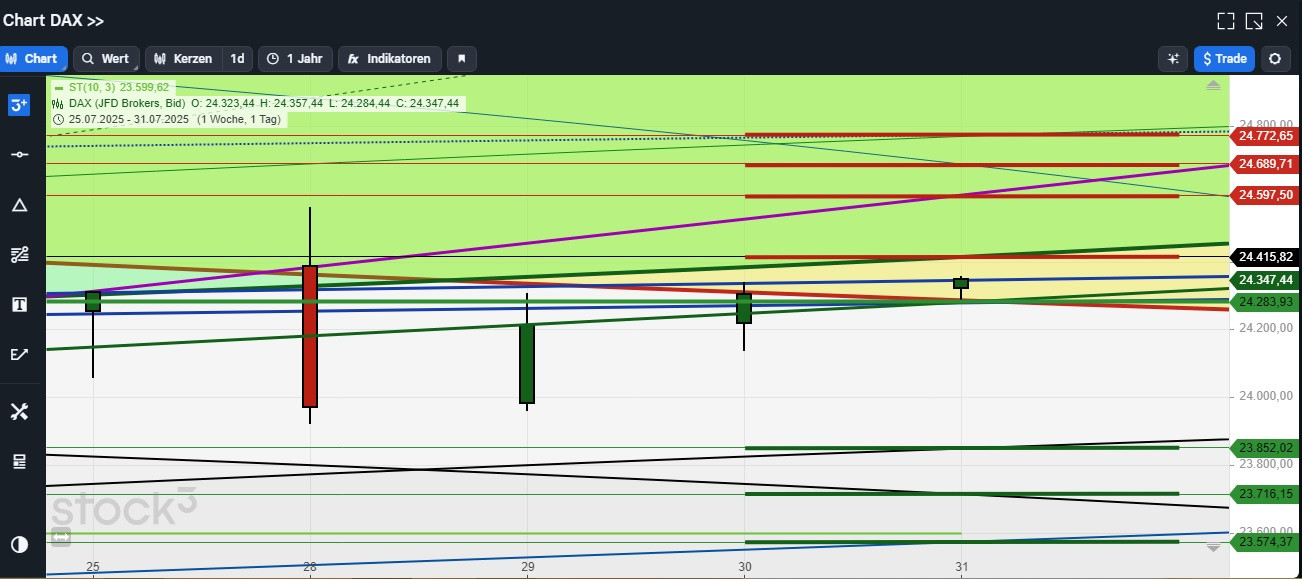This screenshot has height=579, width=1302.
Task: Select the large red candle on the 28th
Action: click(310, 336)
